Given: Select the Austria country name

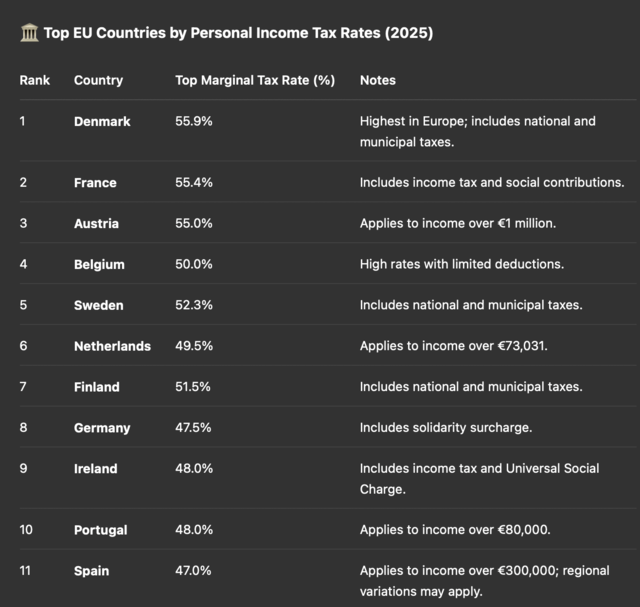Looking at the screenshot, I should point(96,223).
